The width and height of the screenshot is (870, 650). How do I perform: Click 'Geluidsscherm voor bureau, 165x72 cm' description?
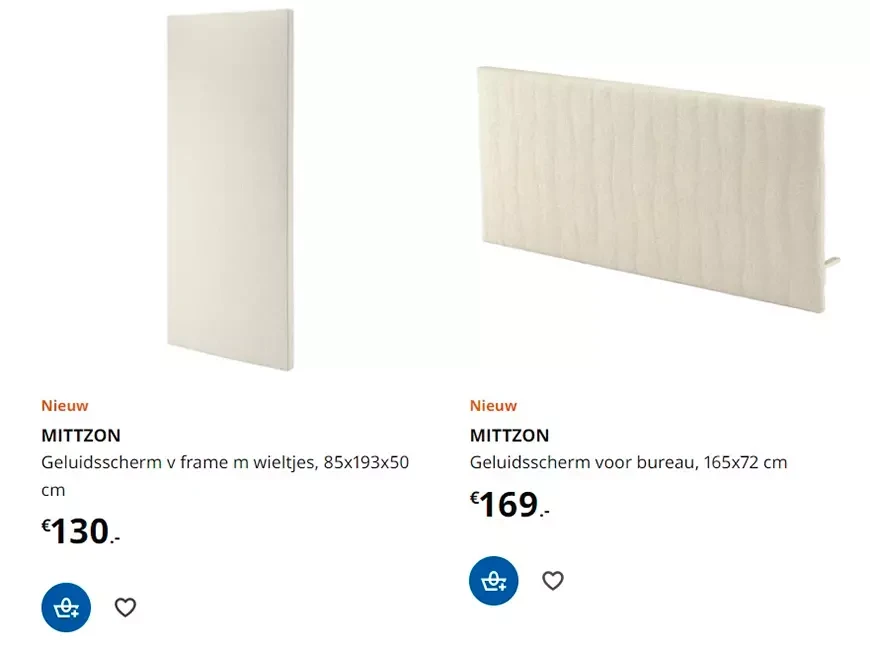[628, 462]
